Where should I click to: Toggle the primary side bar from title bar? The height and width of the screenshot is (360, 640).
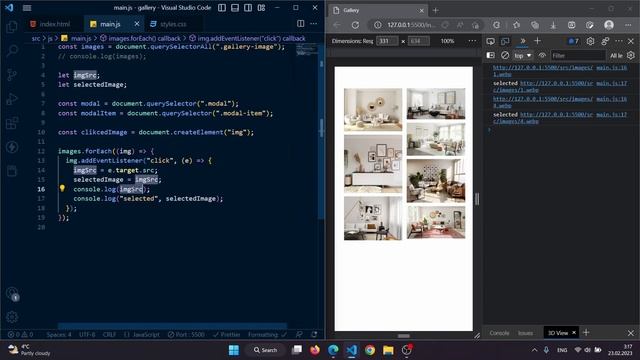222,8
